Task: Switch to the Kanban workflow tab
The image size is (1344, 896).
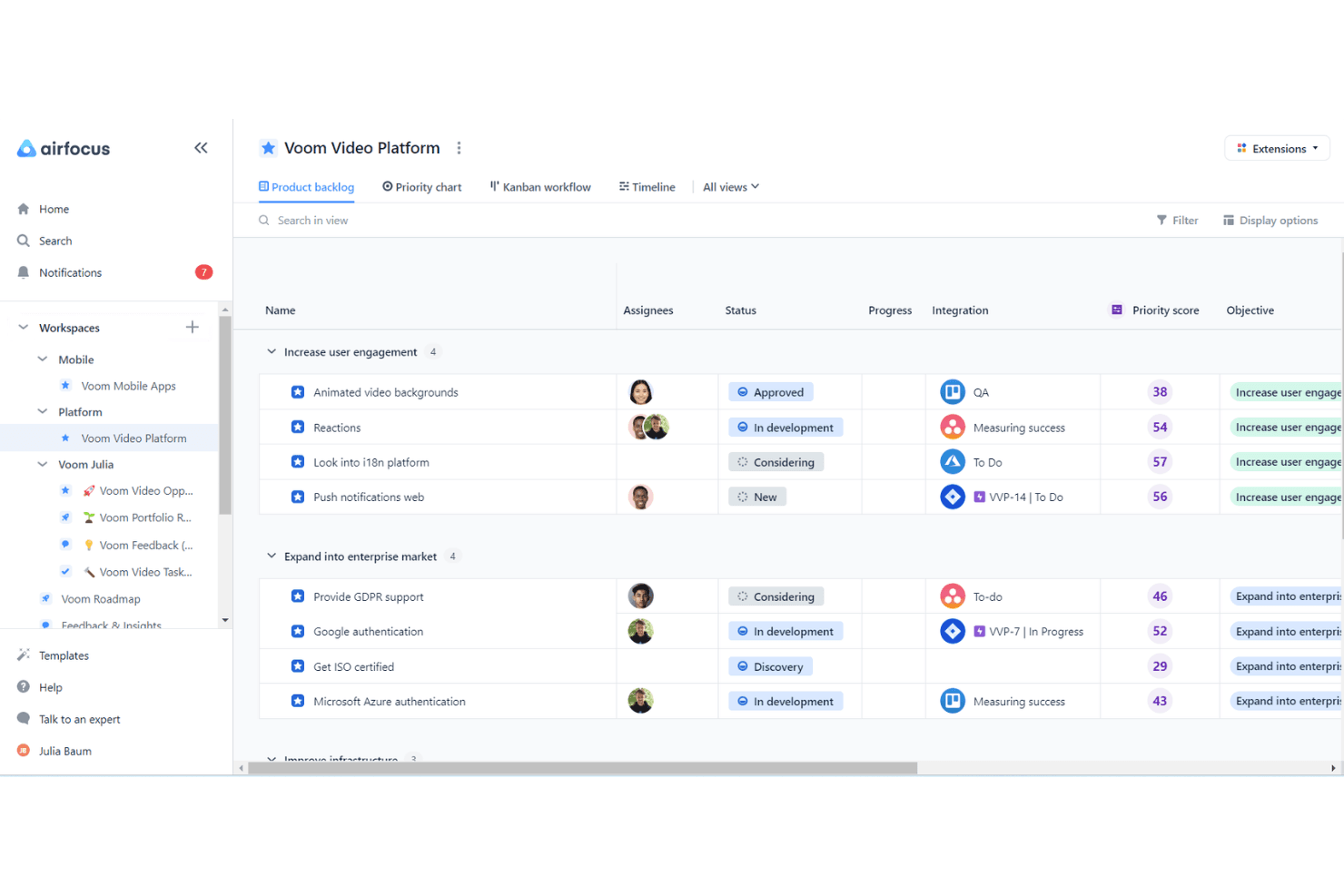Action: [x=540, y=187]
